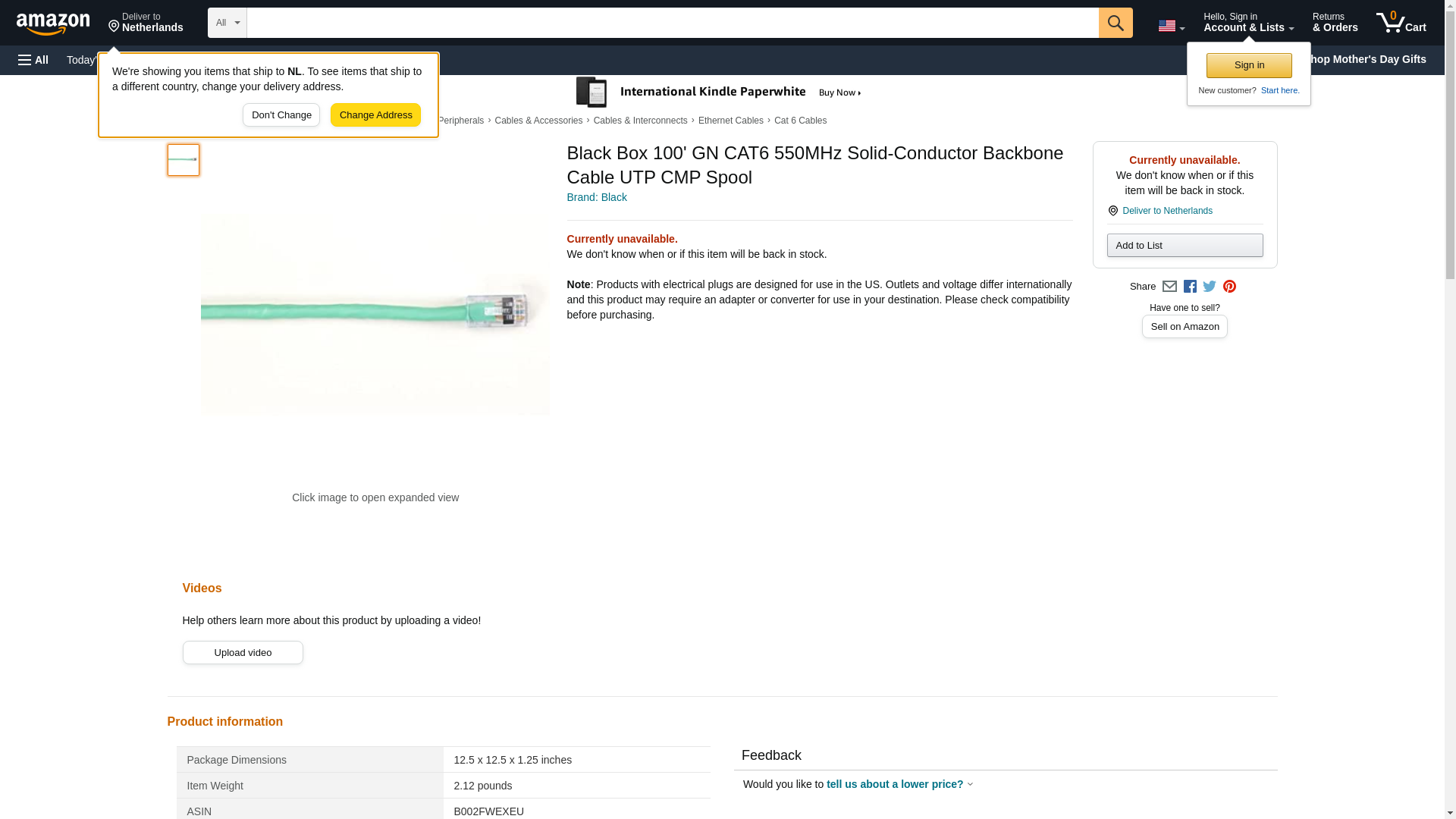
Task: Open the cart icon
Action: pyautogui.click(x=1401, y=23)
